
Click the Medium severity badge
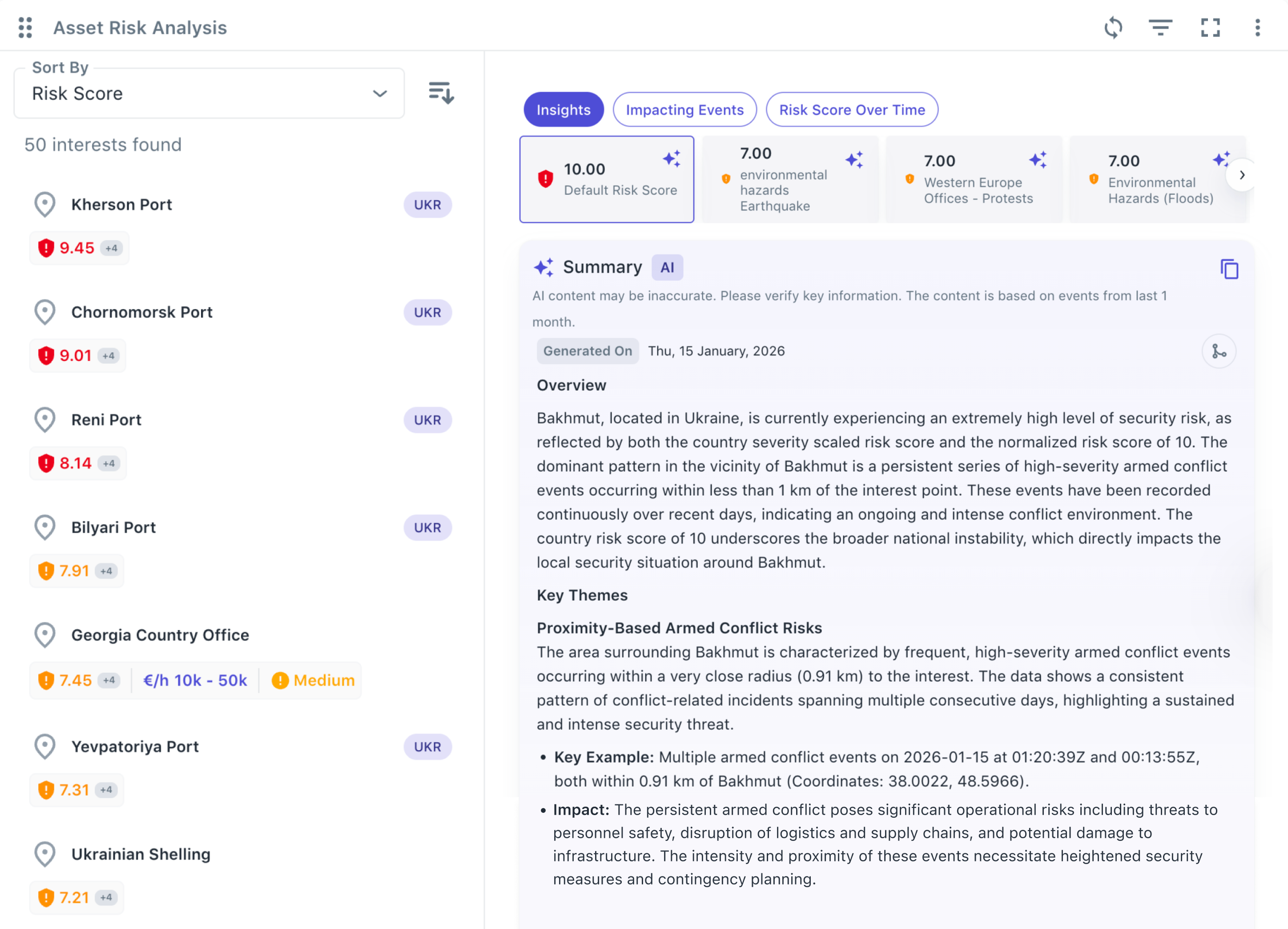point(313,680)
